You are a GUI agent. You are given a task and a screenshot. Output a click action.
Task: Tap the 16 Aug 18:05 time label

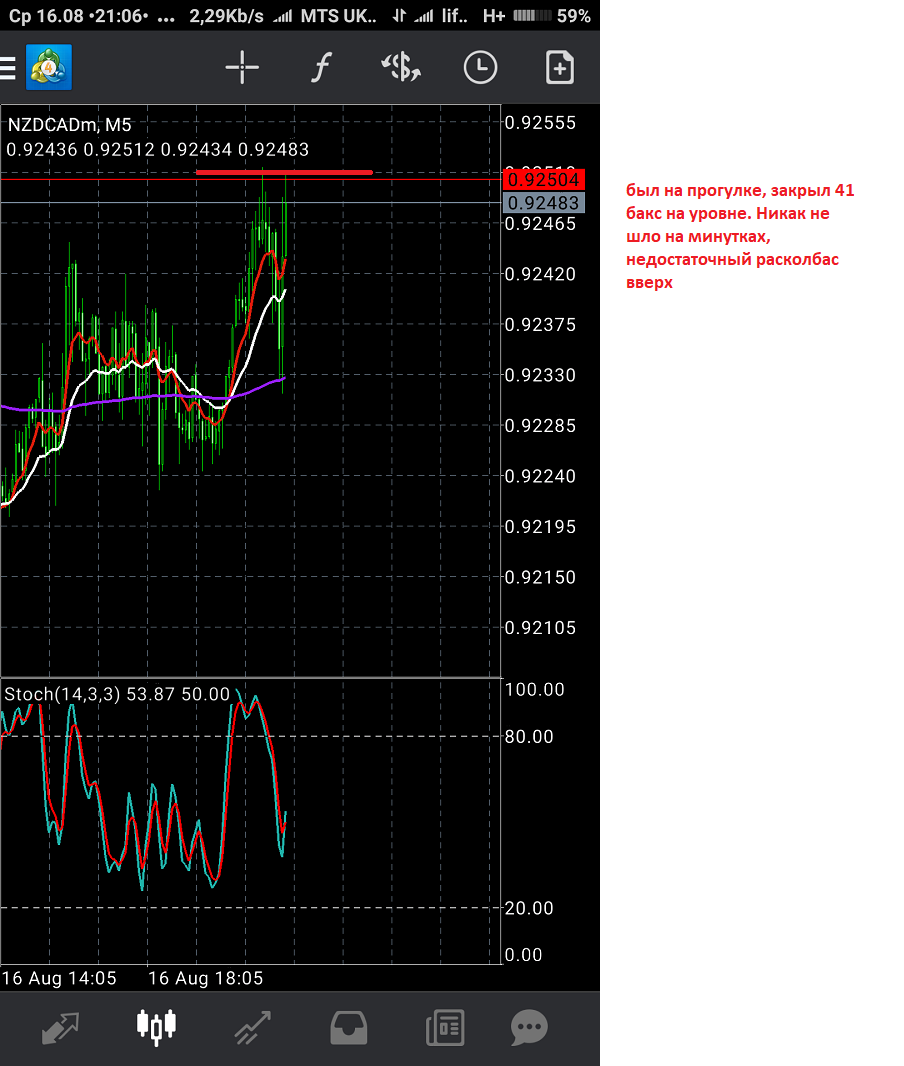click(206, 978)
